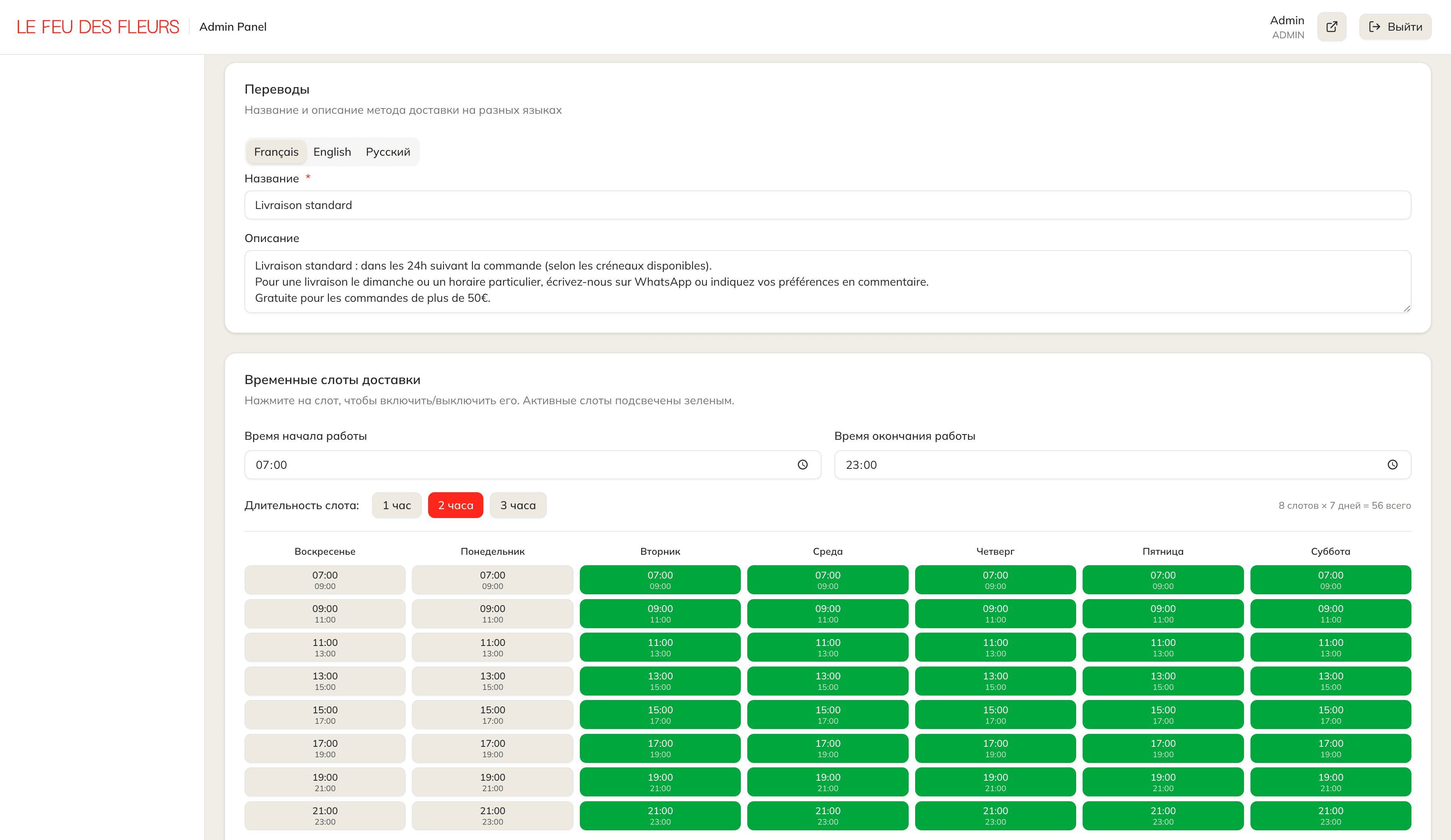Viewport: 1451px width, 840px height.
Task: Click the Выйти logout button
Action: tap(1395, 27)
